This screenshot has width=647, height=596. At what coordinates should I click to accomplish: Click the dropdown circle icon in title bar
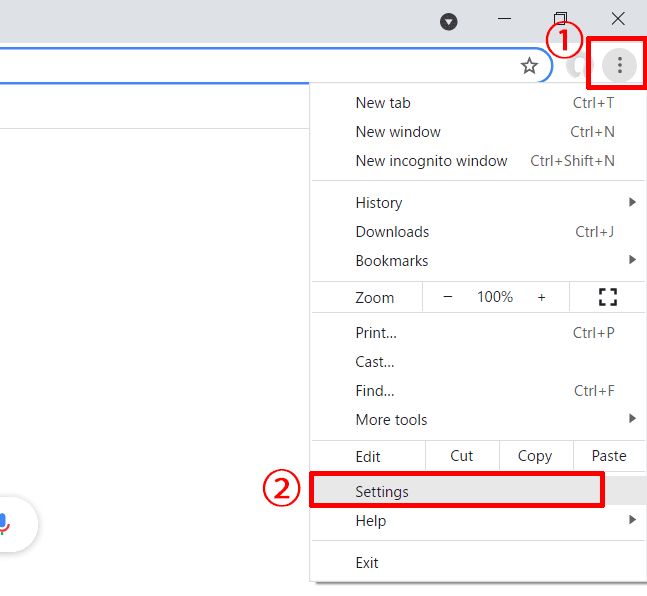pyautogui.click(x=450, y=21)
